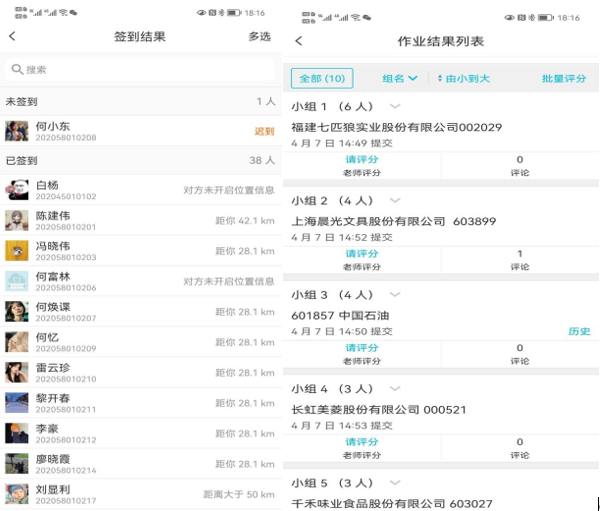
Task: Tap the 已签到 section header
Action: [141, 160]
